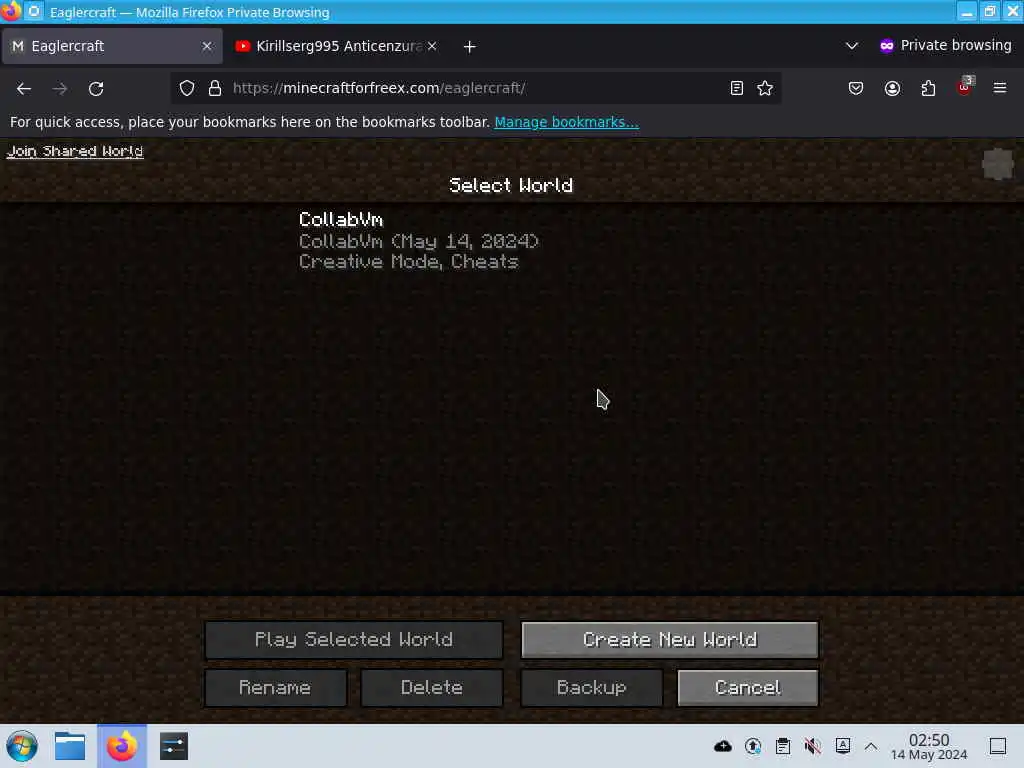Toggle reader view icon
This screenshot has width=1024, height=768.
point(737,88)
